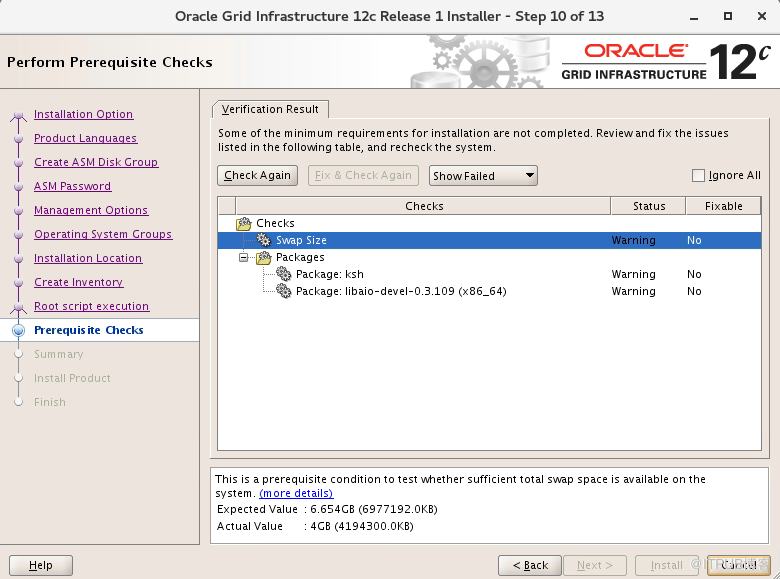This screenshot has height=579, width=780.
Task: Click the gear icon for libaio-devel package
Action: click(284, 291)
